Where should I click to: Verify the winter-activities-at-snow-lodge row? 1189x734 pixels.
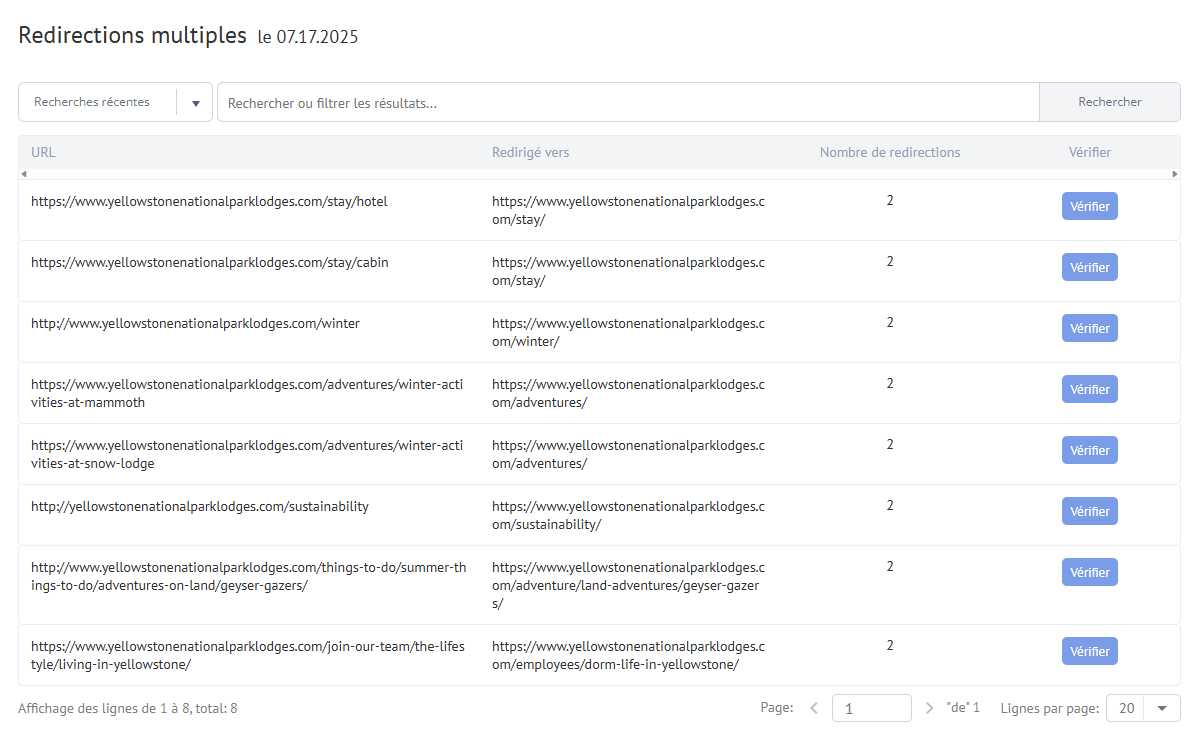[x=1090, y=450]
